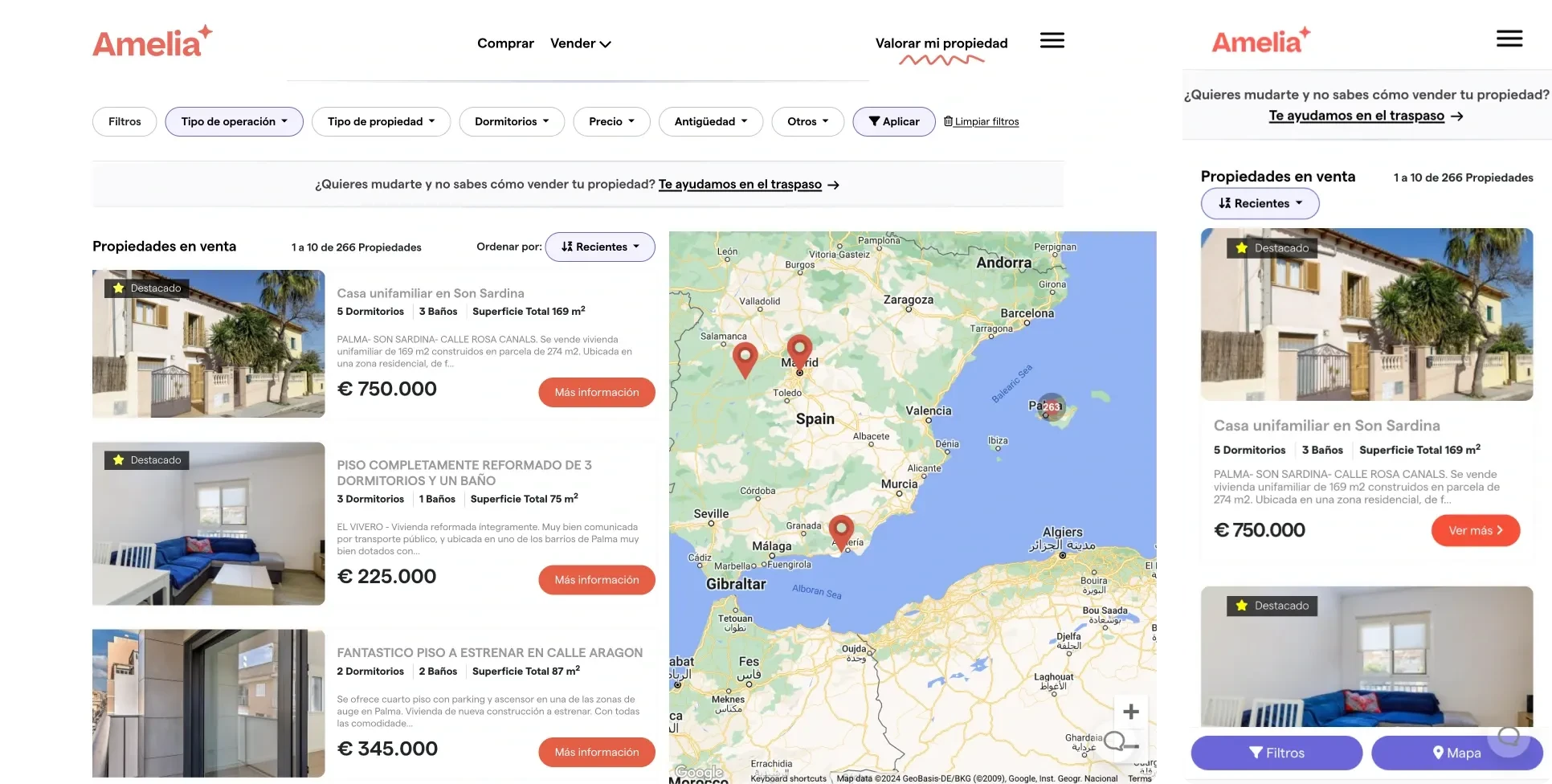Open the hamburger menu in the desktop header
The image size is (1552, 784).
[x=1052, y=40]
